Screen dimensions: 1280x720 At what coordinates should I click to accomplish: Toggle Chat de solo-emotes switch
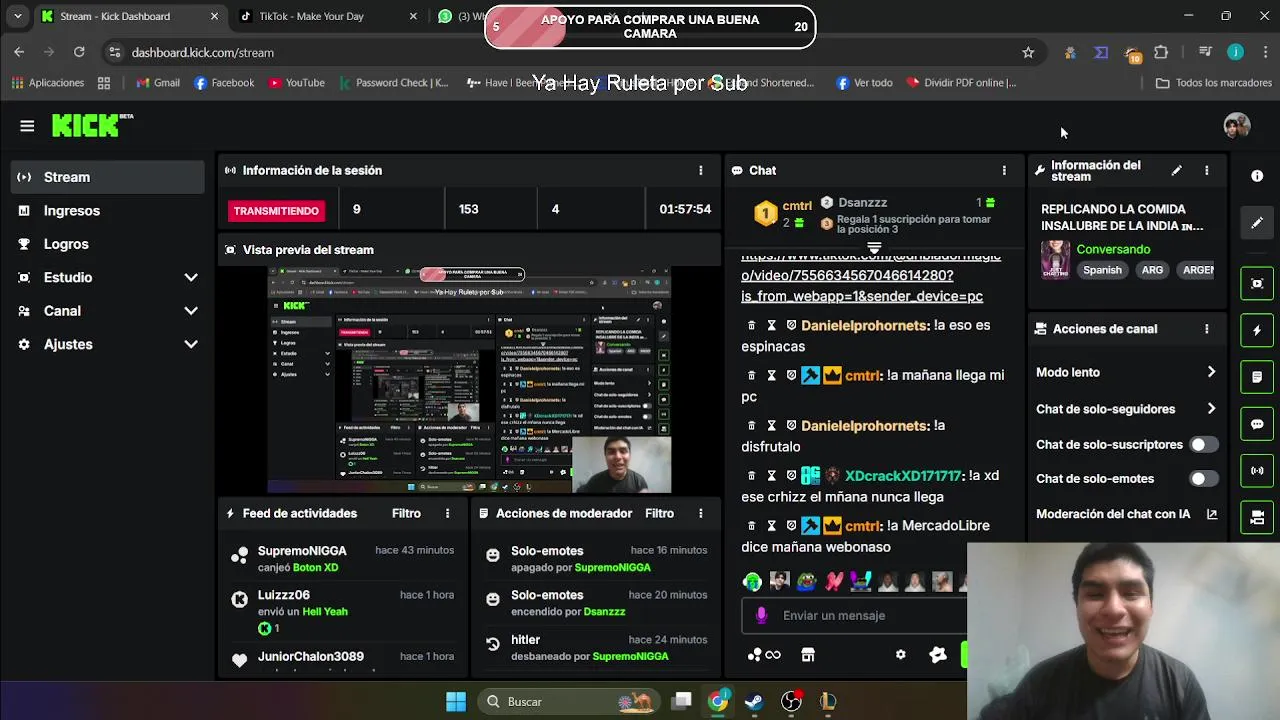(1203, 479)
